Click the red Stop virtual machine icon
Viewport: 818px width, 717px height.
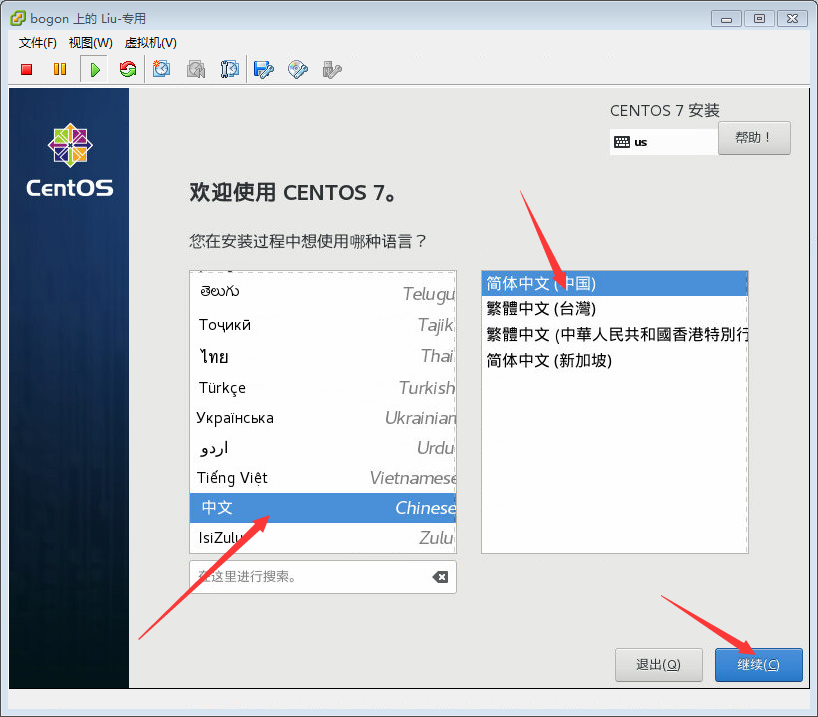27,69
